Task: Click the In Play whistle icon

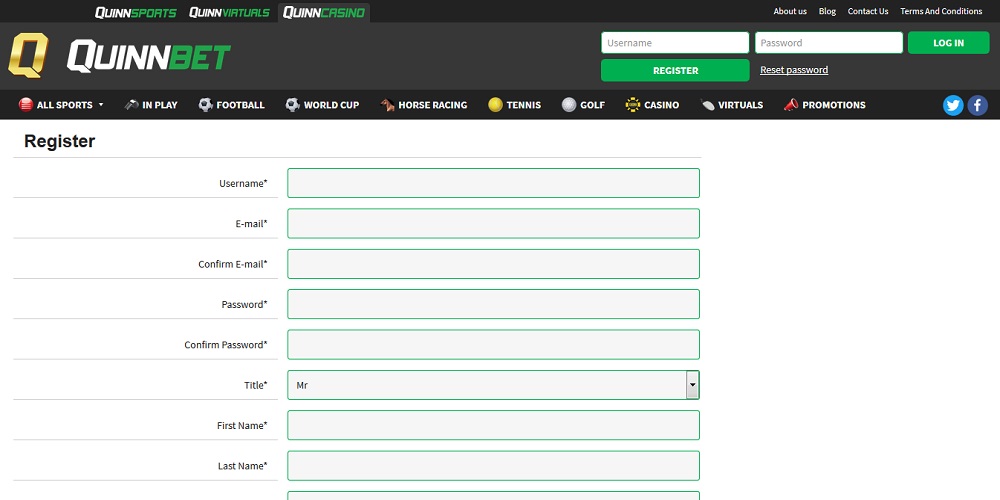Action: coord(131,105)
